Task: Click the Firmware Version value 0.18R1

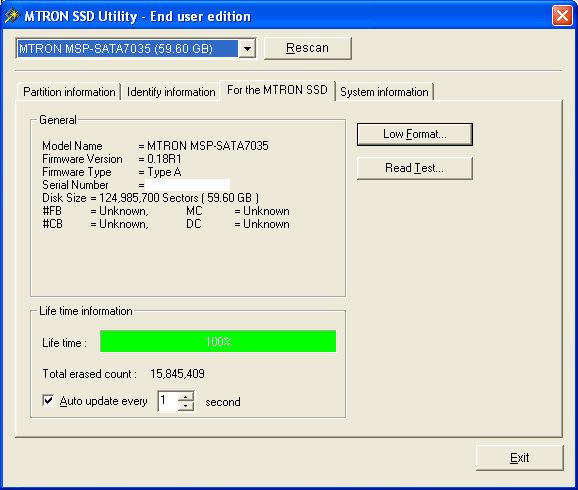Action: tap(164, 159)
